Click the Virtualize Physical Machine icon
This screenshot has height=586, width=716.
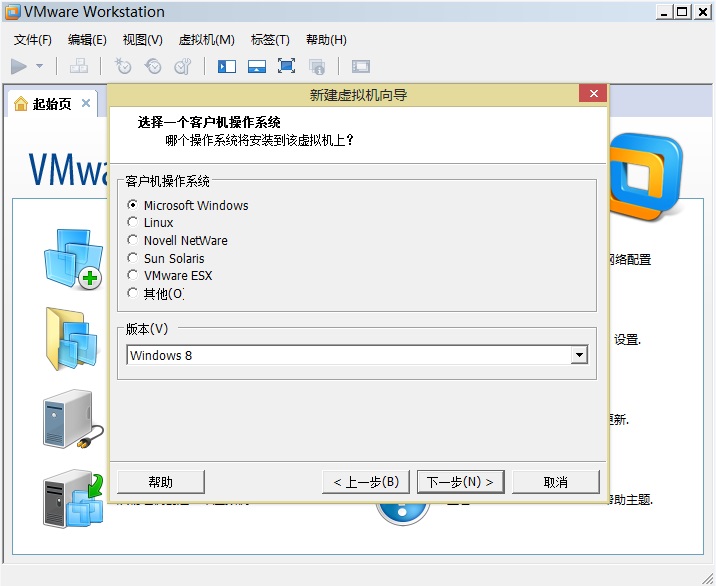(x=74, y=499)
